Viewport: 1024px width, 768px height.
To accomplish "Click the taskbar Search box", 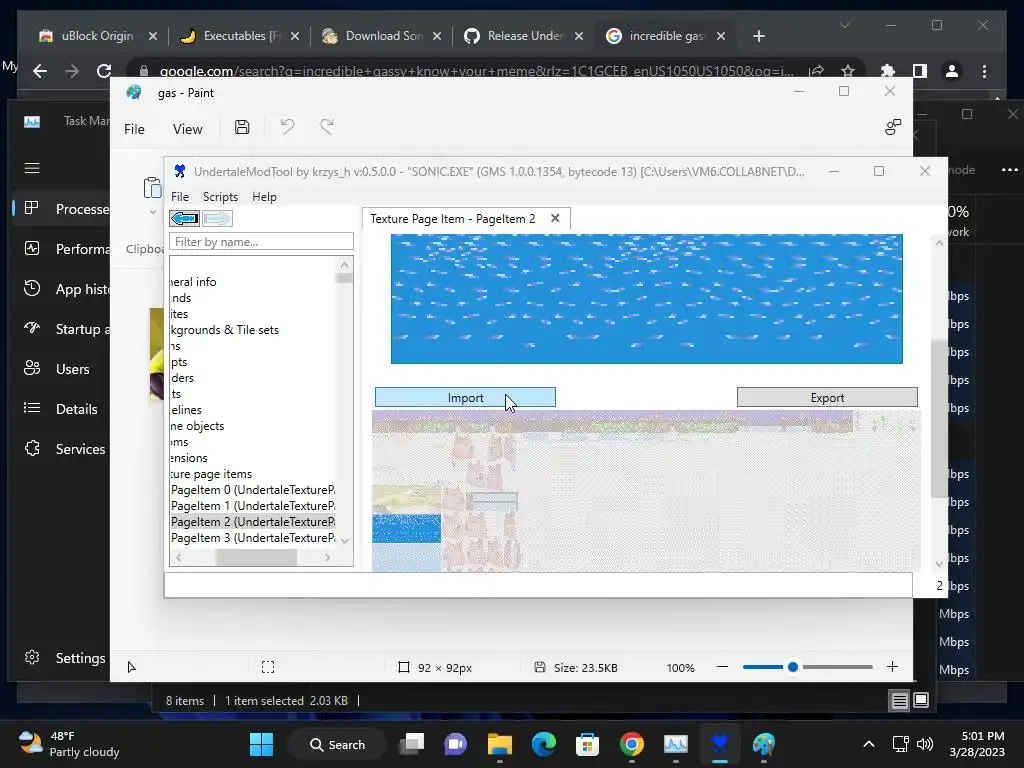I will coord(337,744).
